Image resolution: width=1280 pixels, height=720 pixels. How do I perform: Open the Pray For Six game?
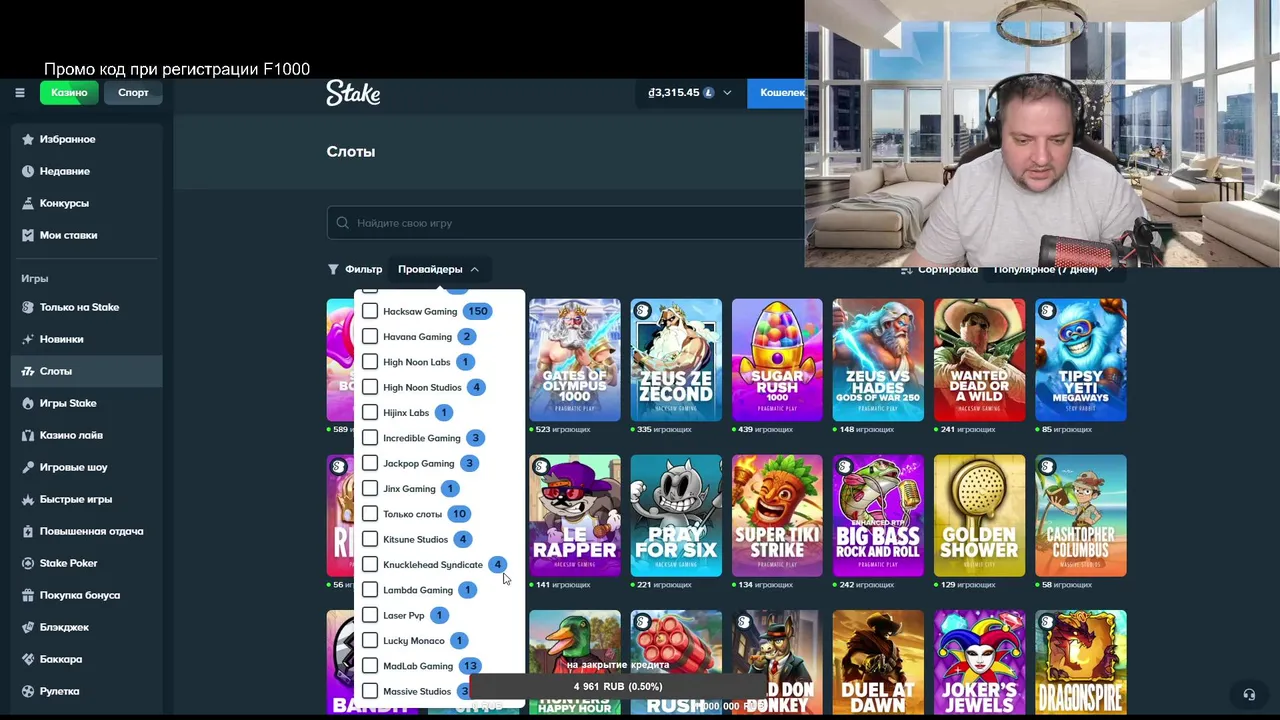tap(676, 516)
